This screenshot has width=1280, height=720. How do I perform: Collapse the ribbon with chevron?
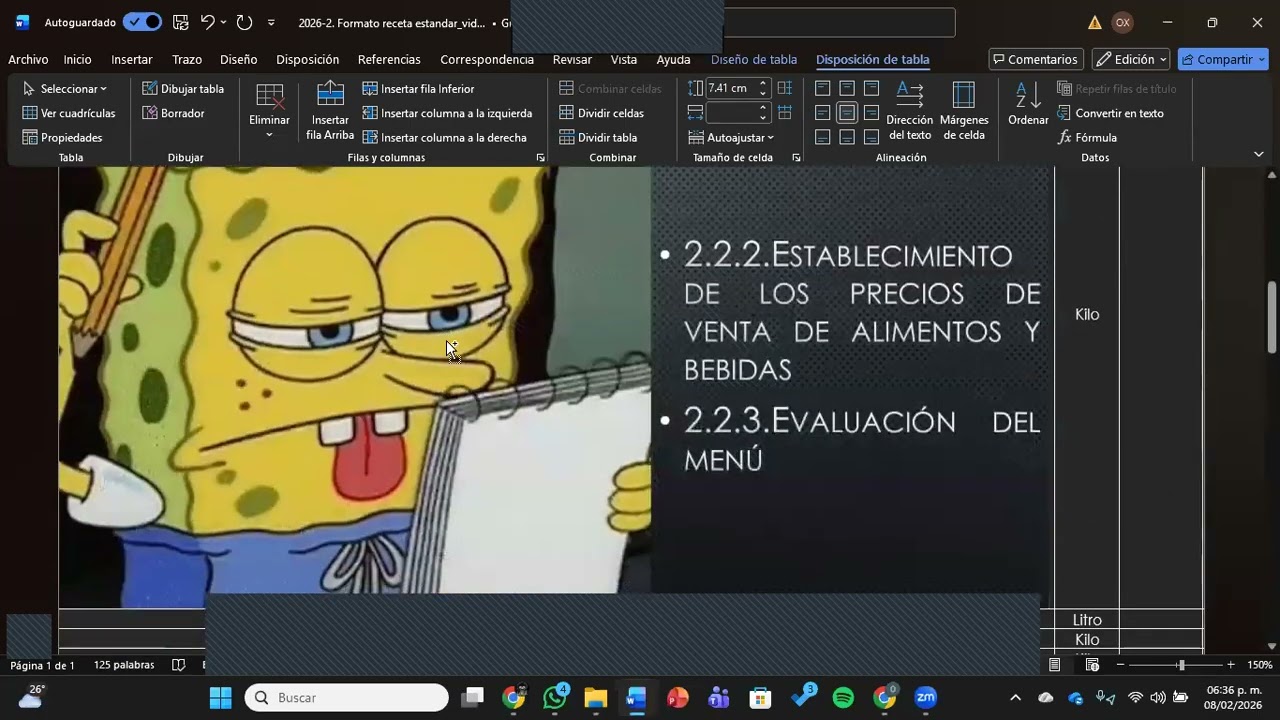click(1259, 154)
